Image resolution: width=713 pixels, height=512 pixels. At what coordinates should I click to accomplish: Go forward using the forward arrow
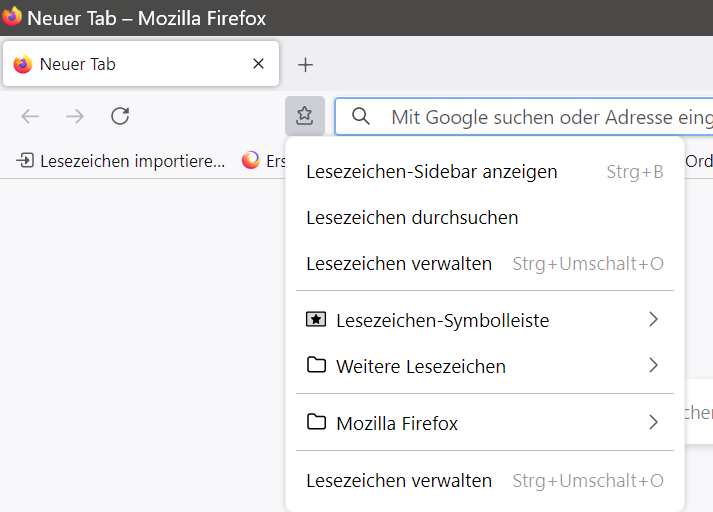pyautogui.click(x=75, y=116)
